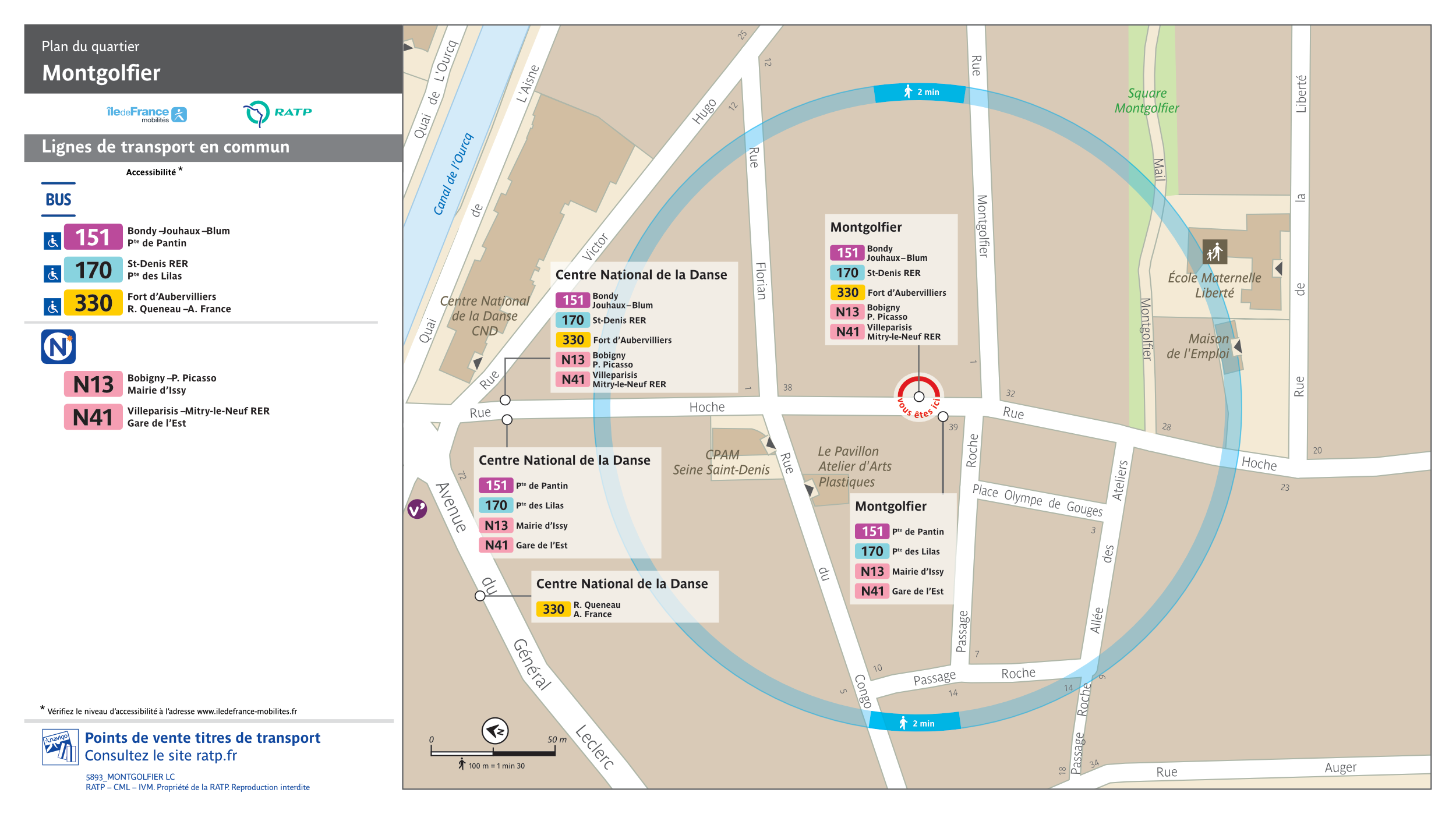Click the top '2 min' walking time label
Viewport: 1456px width, 814px height.
tap(921, 92)
